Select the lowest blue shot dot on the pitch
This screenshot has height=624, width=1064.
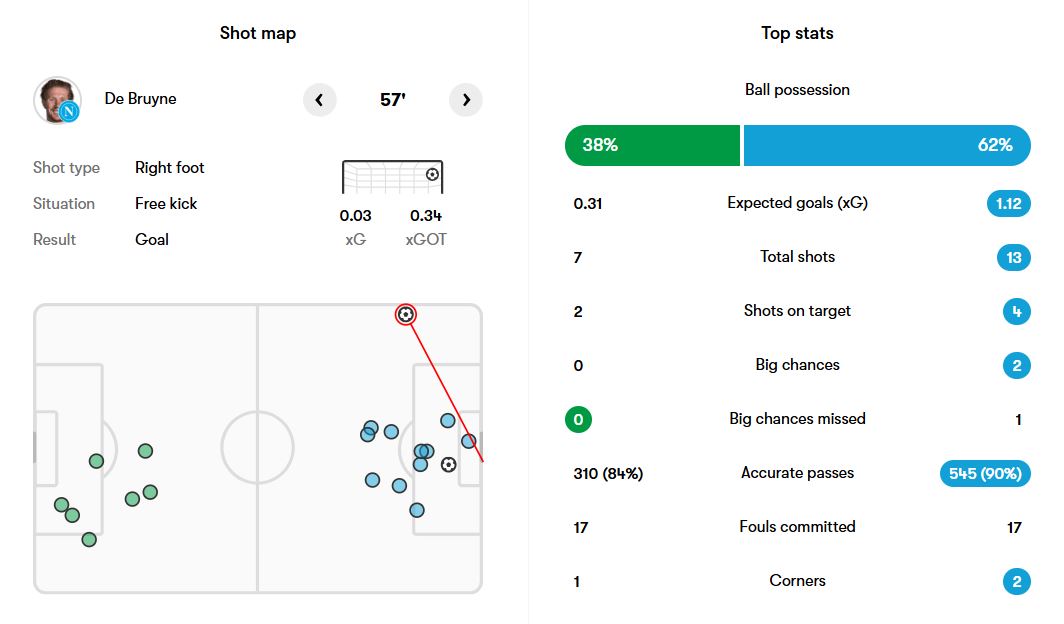tap(417, 510)
